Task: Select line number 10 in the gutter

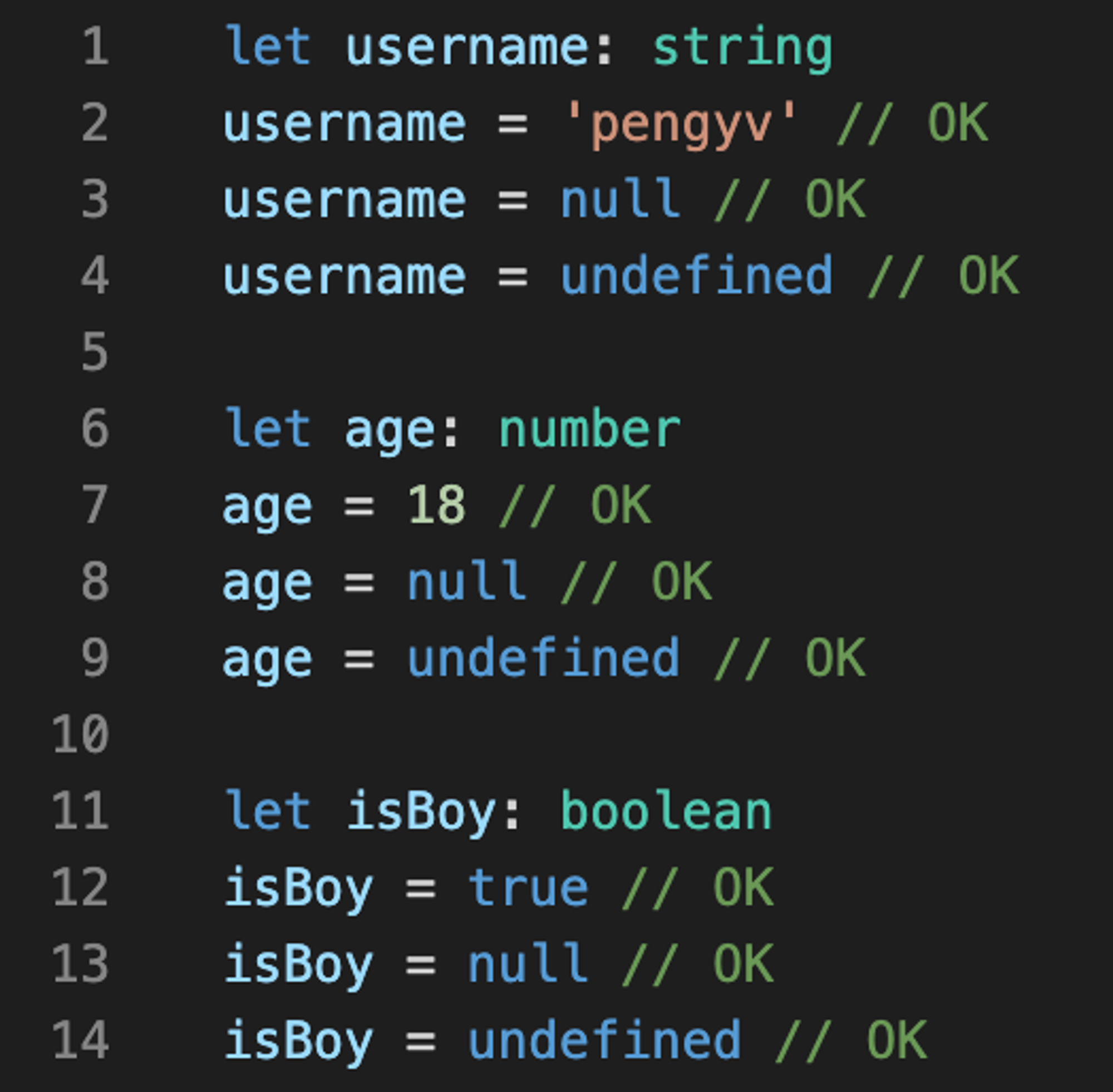Action: 80,734
